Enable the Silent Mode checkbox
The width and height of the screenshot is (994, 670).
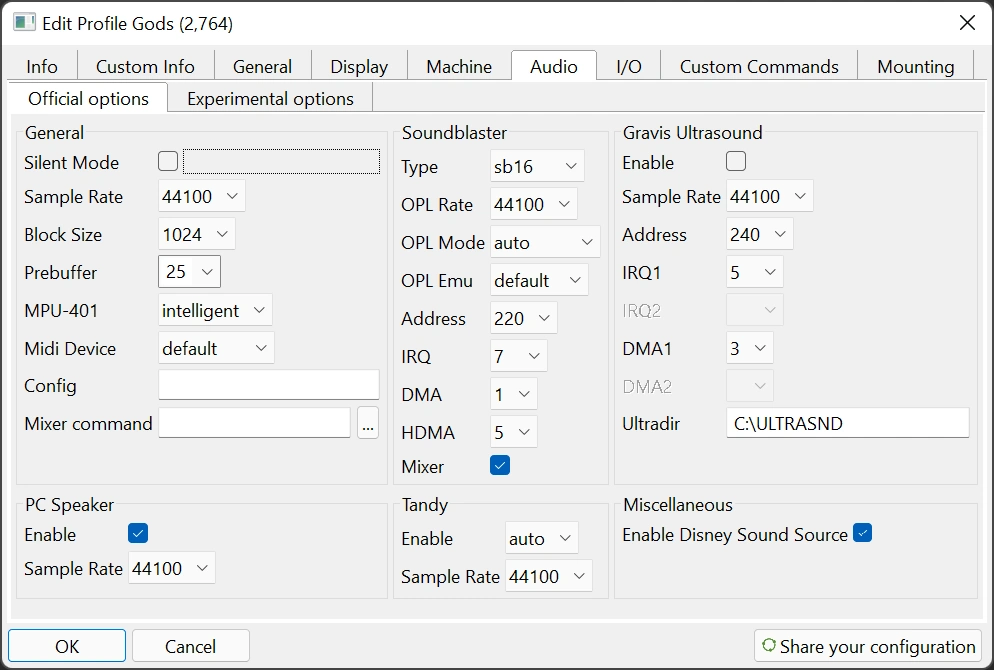pos(168,161)
